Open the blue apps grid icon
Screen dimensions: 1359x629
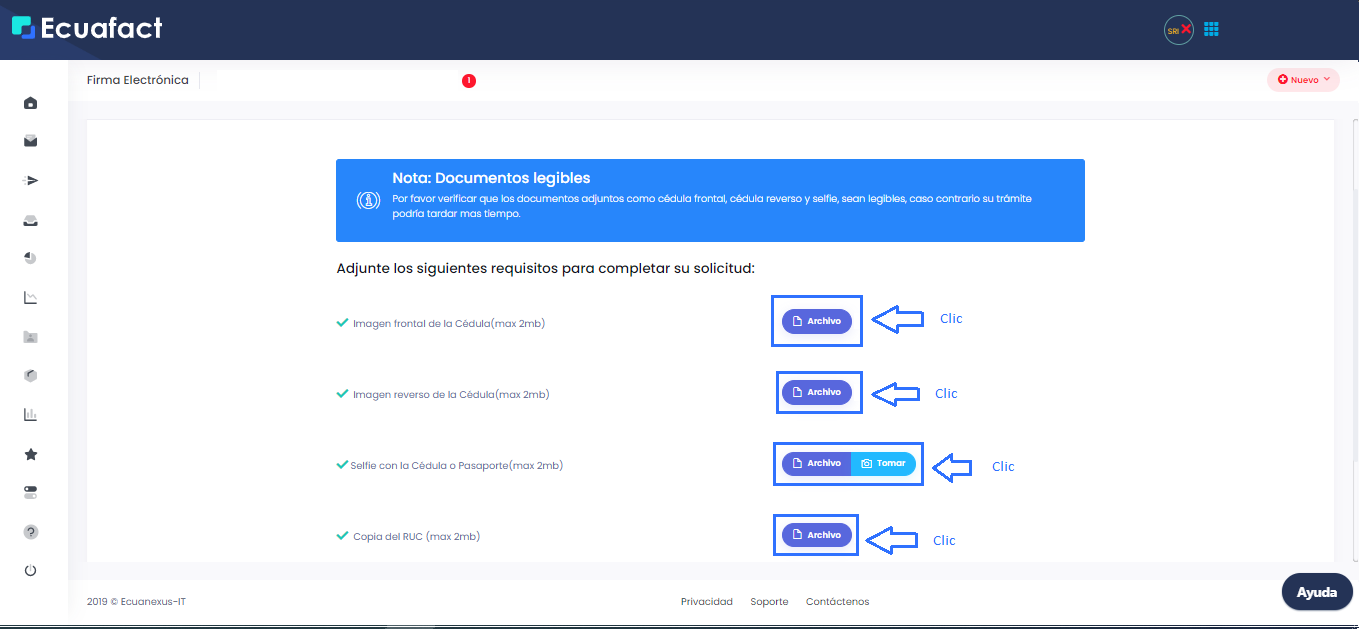click(1211, 29)
